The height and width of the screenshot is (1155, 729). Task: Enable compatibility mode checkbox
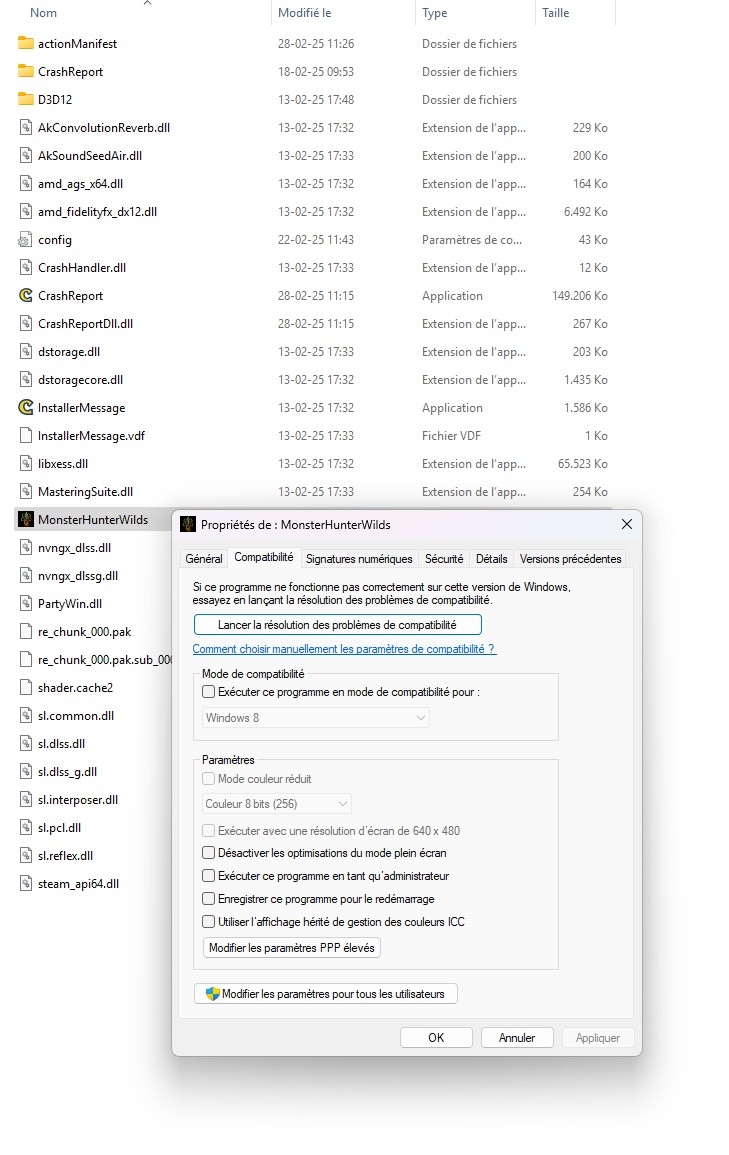click(209, 691)
